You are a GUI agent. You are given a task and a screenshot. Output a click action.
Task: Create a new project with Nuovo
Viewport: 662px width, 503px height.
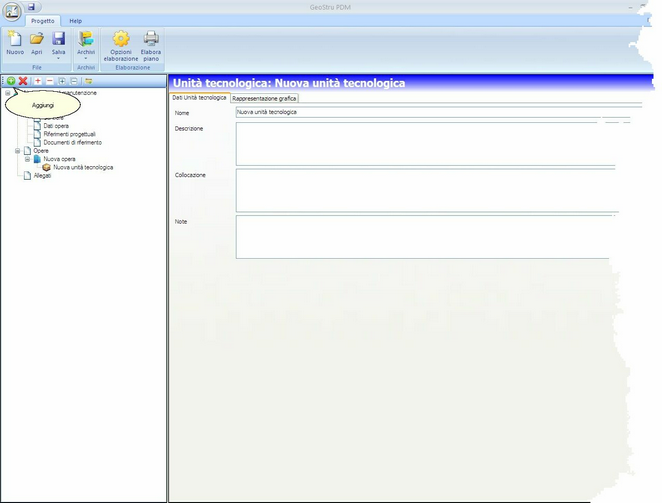15,43
